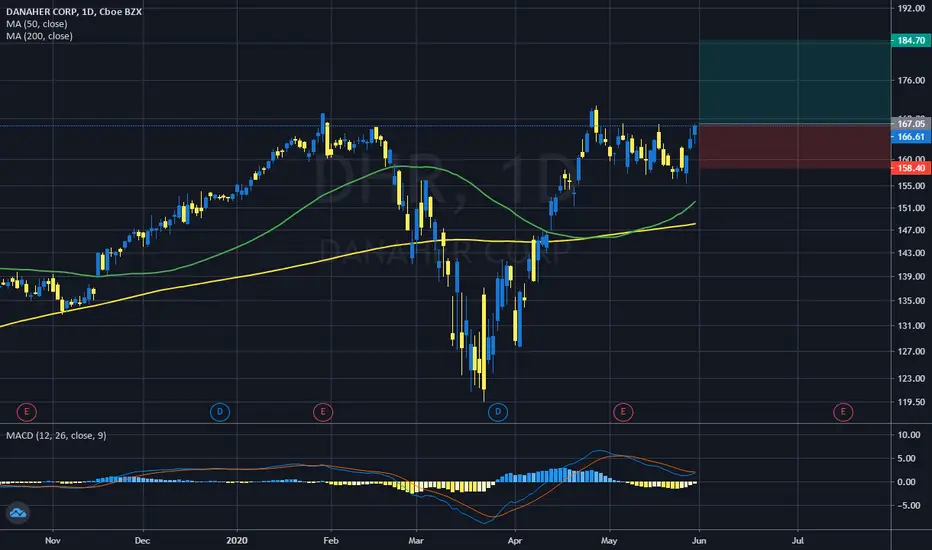Click the Nov label on time axis

(53, 540)
